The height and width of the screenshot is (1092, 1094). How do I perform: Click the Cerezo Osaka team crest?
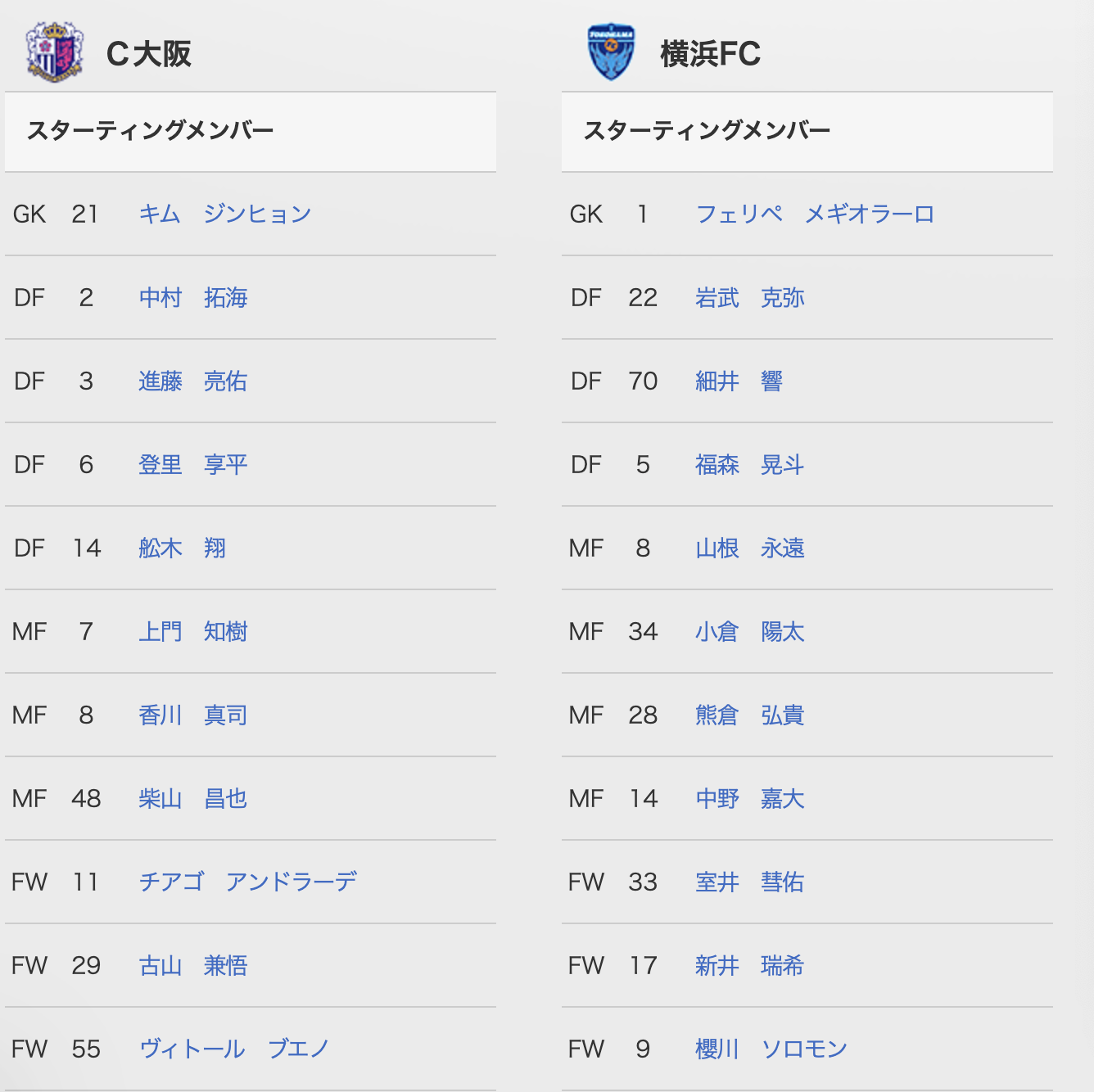click(x=55, y=52)
